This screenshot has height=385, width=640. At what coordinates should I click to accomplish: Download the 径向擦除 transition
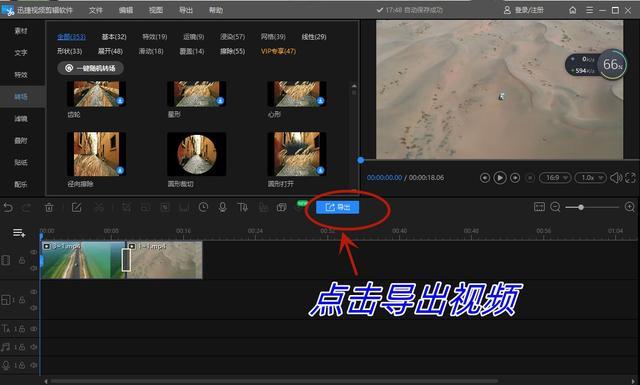[120, 170]
